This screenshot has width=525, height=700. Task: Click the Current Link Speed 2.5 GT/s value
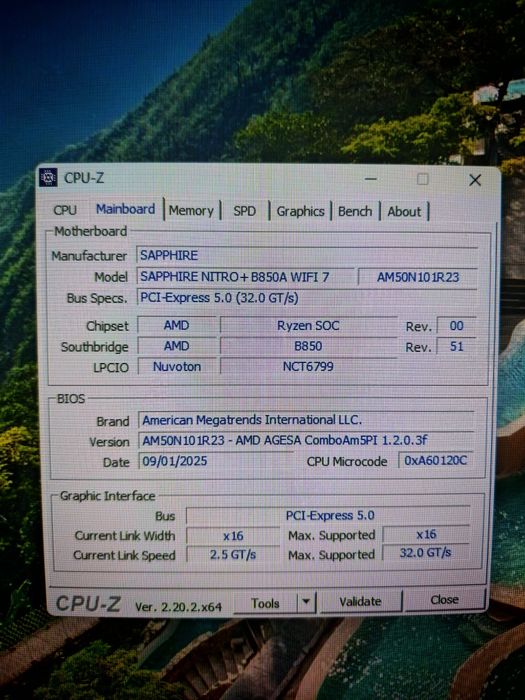(233, 555)
